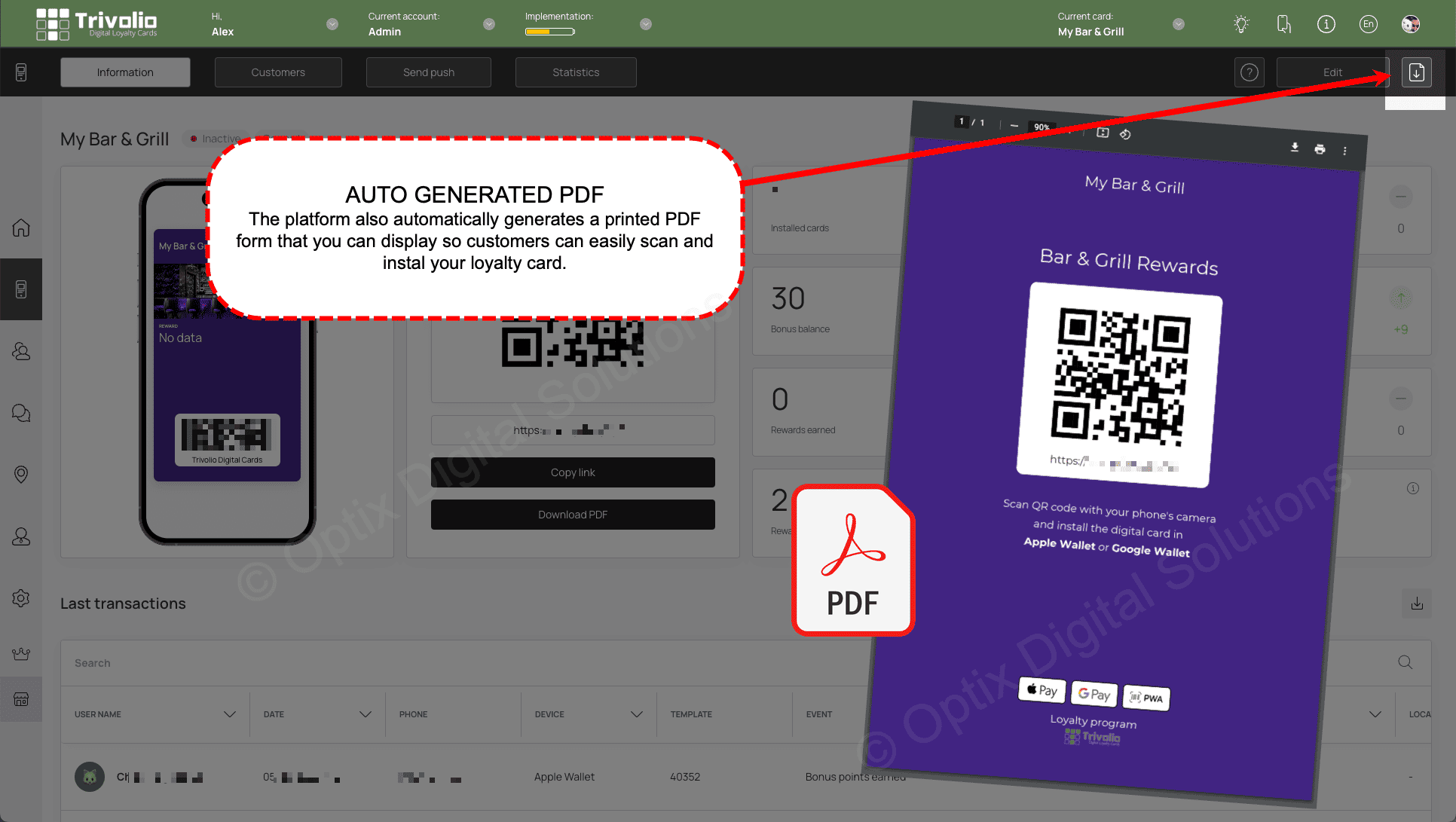Switch to the Send push tab
The image size is (1456, 822).
(429, 72)
